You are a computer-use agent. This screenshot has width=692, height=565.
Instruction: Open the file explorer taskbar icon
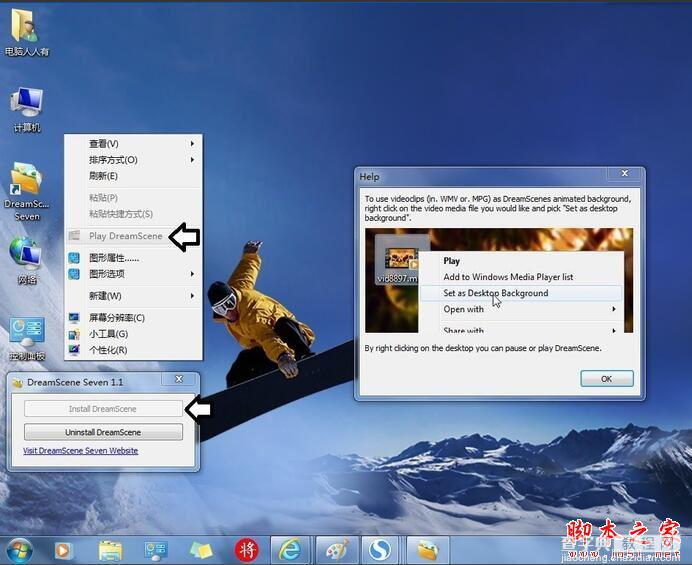(110, 550)
